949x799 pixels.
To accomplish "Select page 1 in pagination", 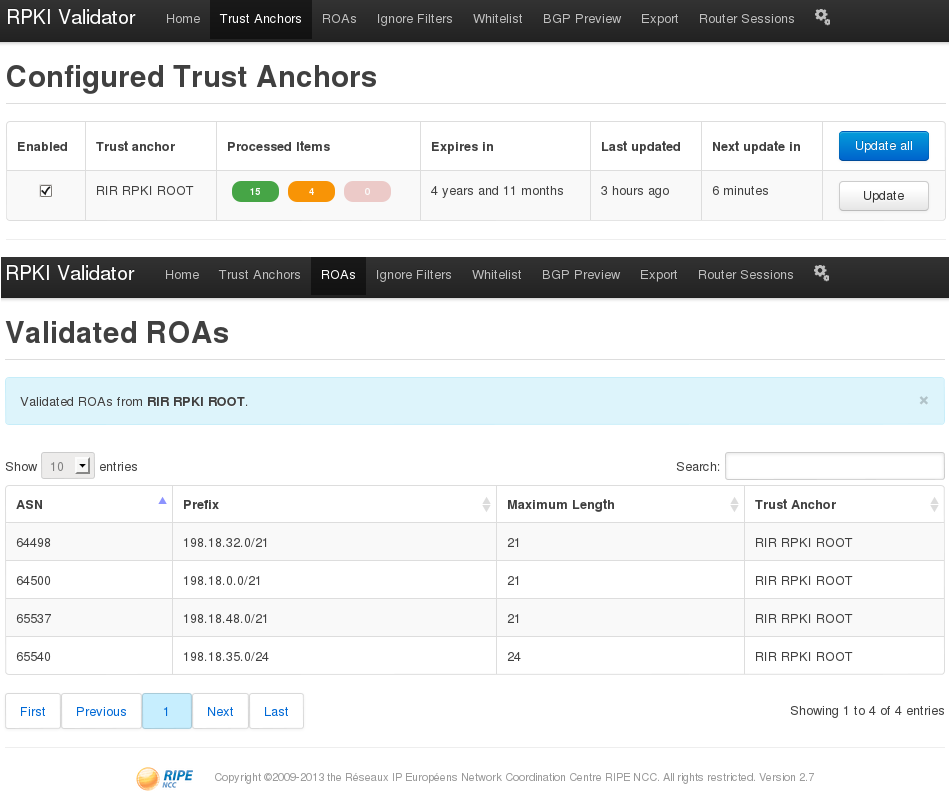I will coord(166,711).
